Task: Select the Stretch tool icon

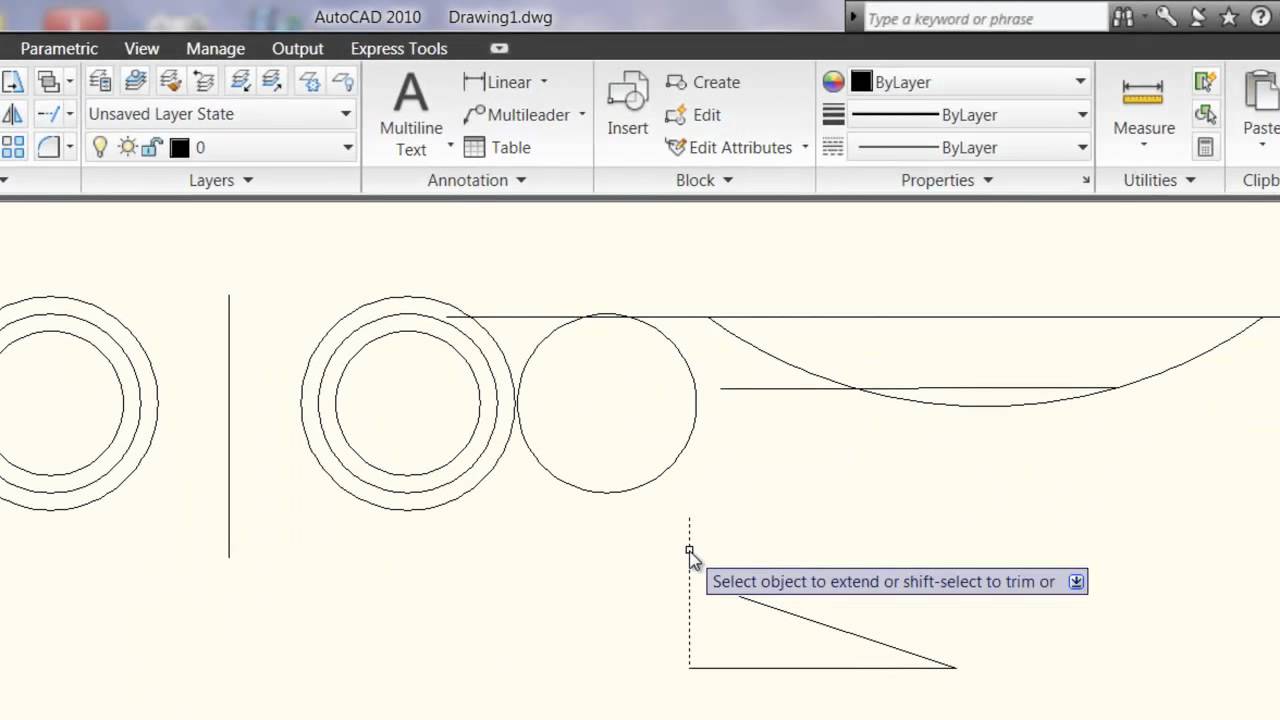Action: pos(13,81)
